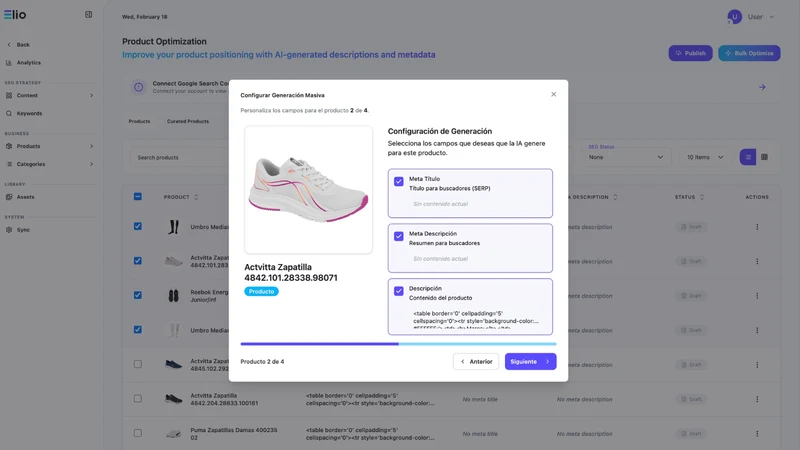800x450 pixels.
Task: Click the Google Search Console info icon
Action: (x=138, y=87)
